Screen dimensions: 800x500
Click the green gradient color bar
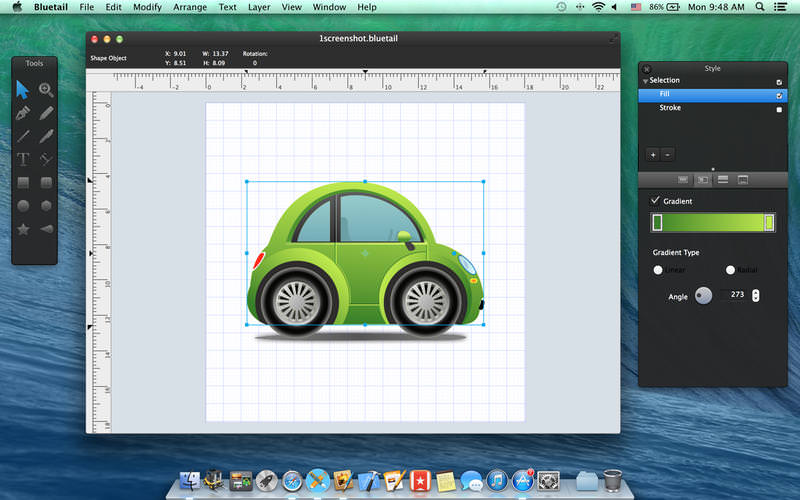point(713,222)
